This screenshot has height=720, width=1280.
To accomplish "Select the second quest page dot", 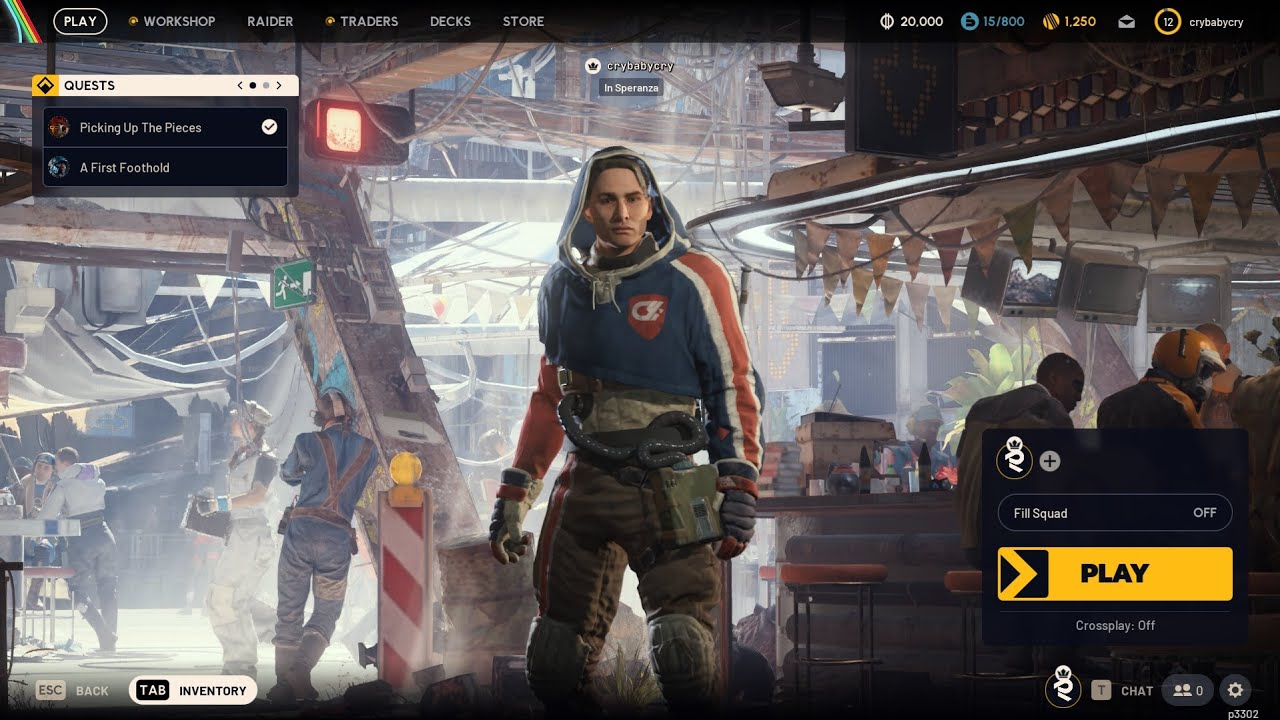I will (266, 86).
